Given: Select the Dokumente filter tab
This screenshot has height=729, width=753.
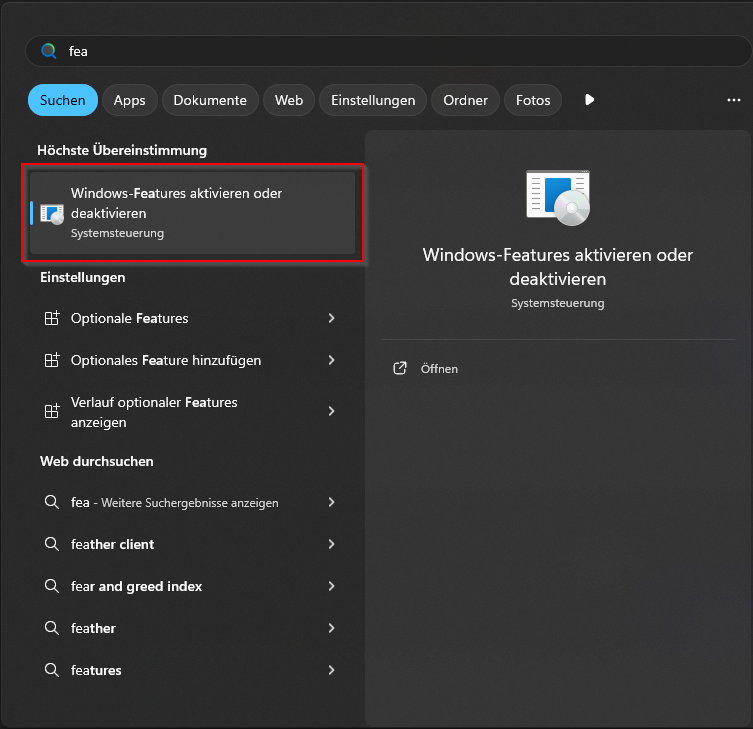Looking at the screenshot, I should pyautogui.click(x=210, y=100).
